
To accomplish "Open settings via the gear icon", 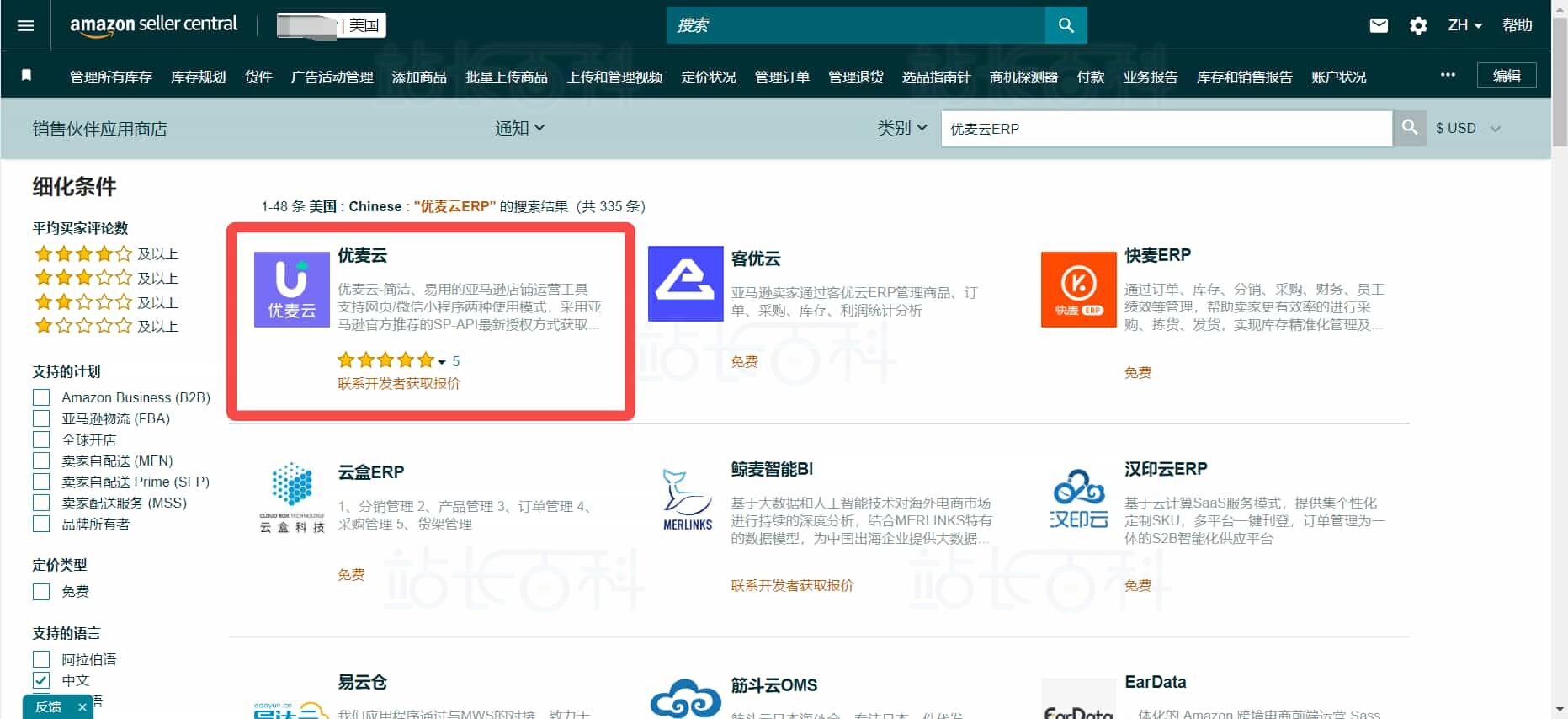I will click(1418, 25).
